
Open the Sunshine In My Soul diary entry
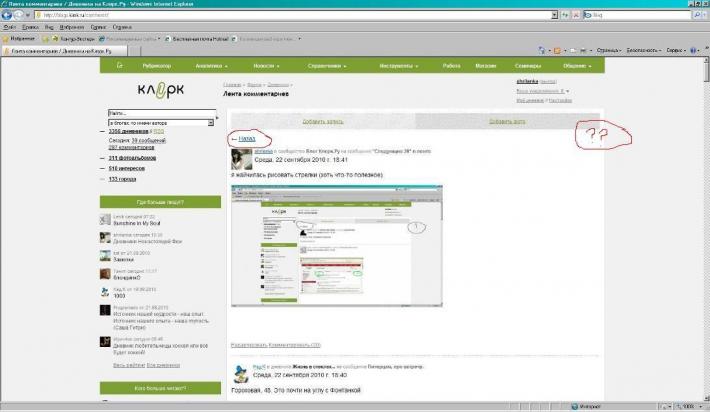coord(136,223)
